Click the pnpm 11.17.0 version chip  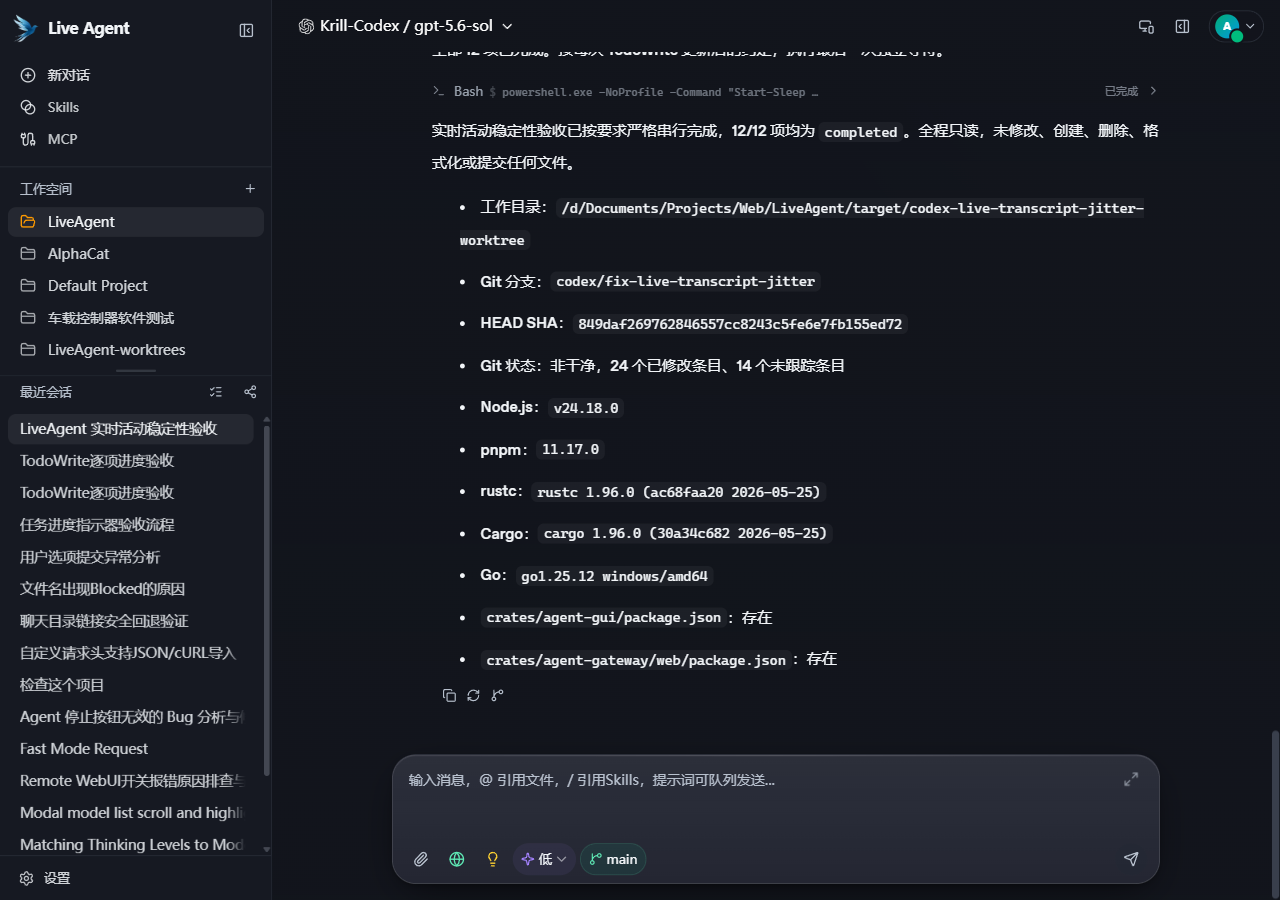click(x=570, y=450)
